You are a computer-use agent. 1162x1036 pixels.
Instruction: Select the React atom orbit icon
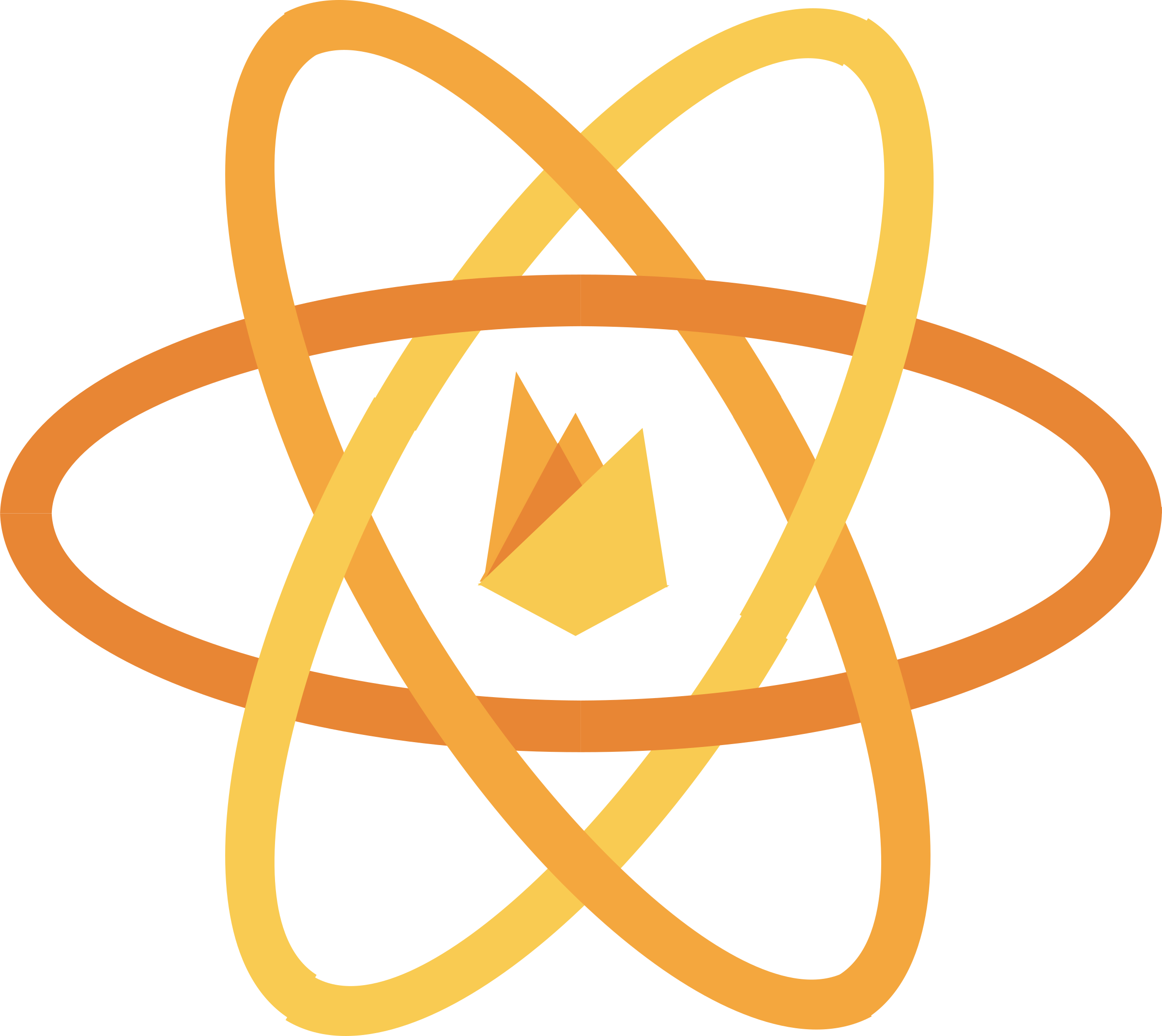tap(581, 518)
